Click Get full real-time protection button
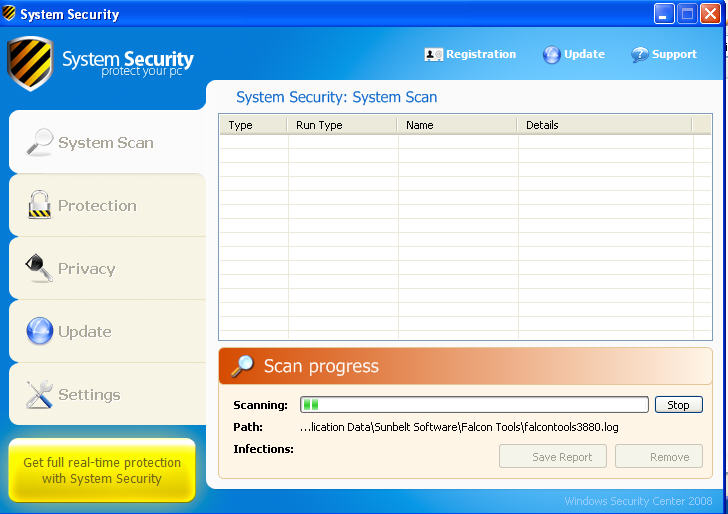This screenshot has height=514, width=728. pyautogui.click(x=102, y=470)
